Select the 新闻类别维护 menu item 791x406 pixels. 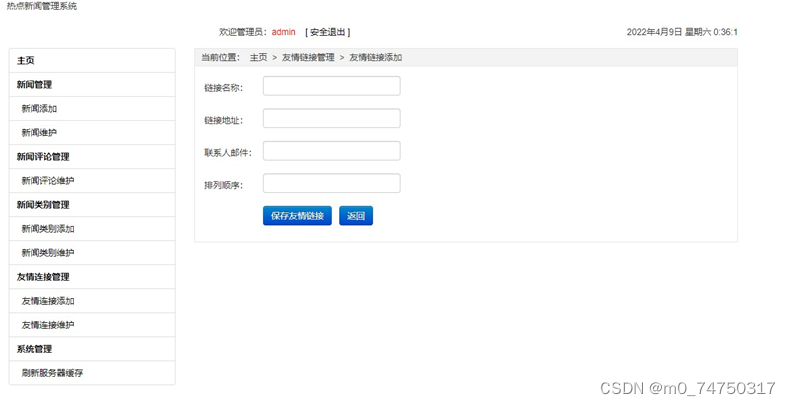tap(48, 253)
